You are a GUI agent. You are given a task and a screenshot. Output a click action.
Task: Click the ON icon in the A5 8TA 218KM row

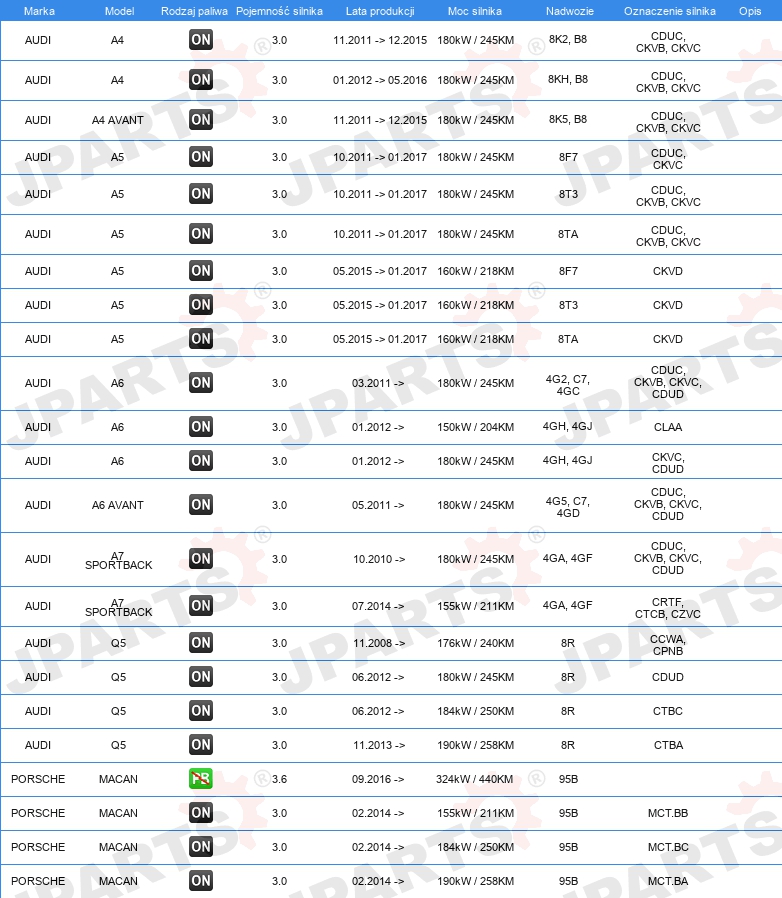click(201, 339)
